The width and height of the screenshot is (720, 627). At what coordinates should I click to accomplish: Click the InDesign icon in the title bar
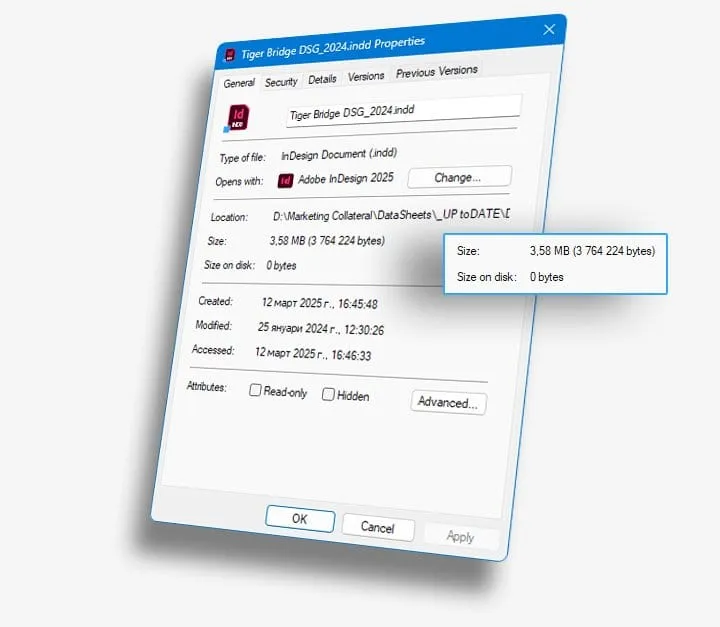pyautogui.click(x=230, y=56)
